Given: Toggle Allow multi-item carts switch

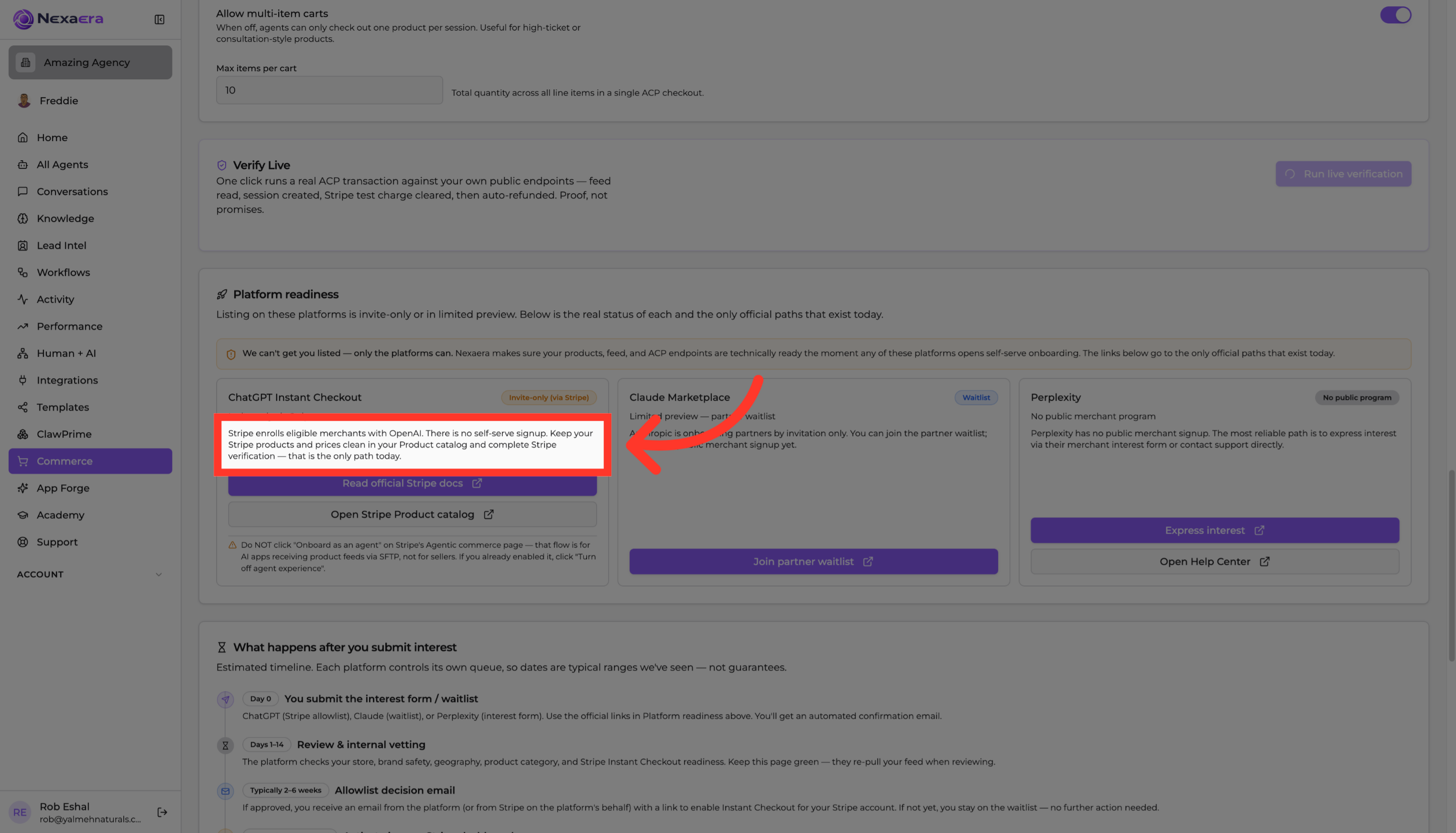Looking at the screenshot, I should 1395,15.
